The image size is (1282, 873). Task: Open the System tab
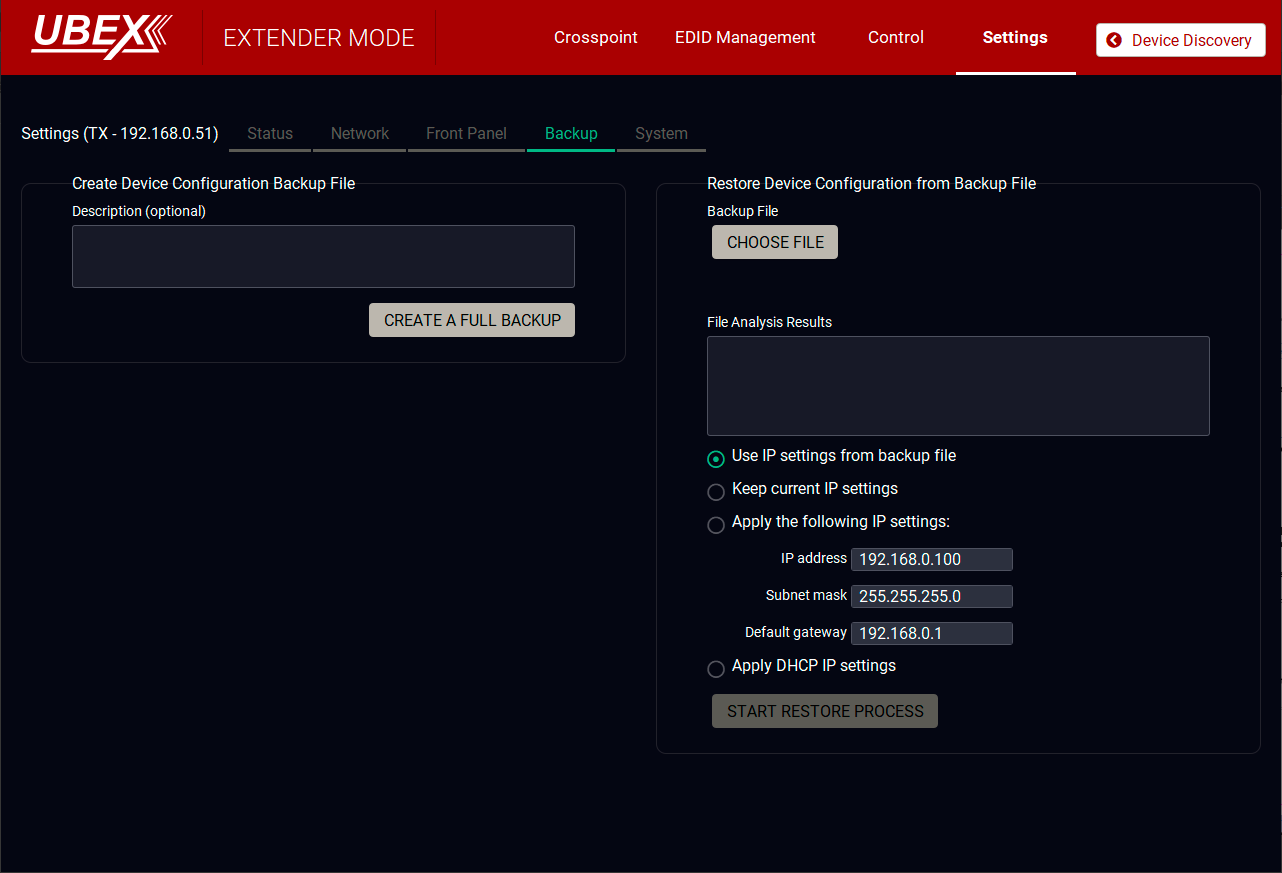(x=661, y=134)
